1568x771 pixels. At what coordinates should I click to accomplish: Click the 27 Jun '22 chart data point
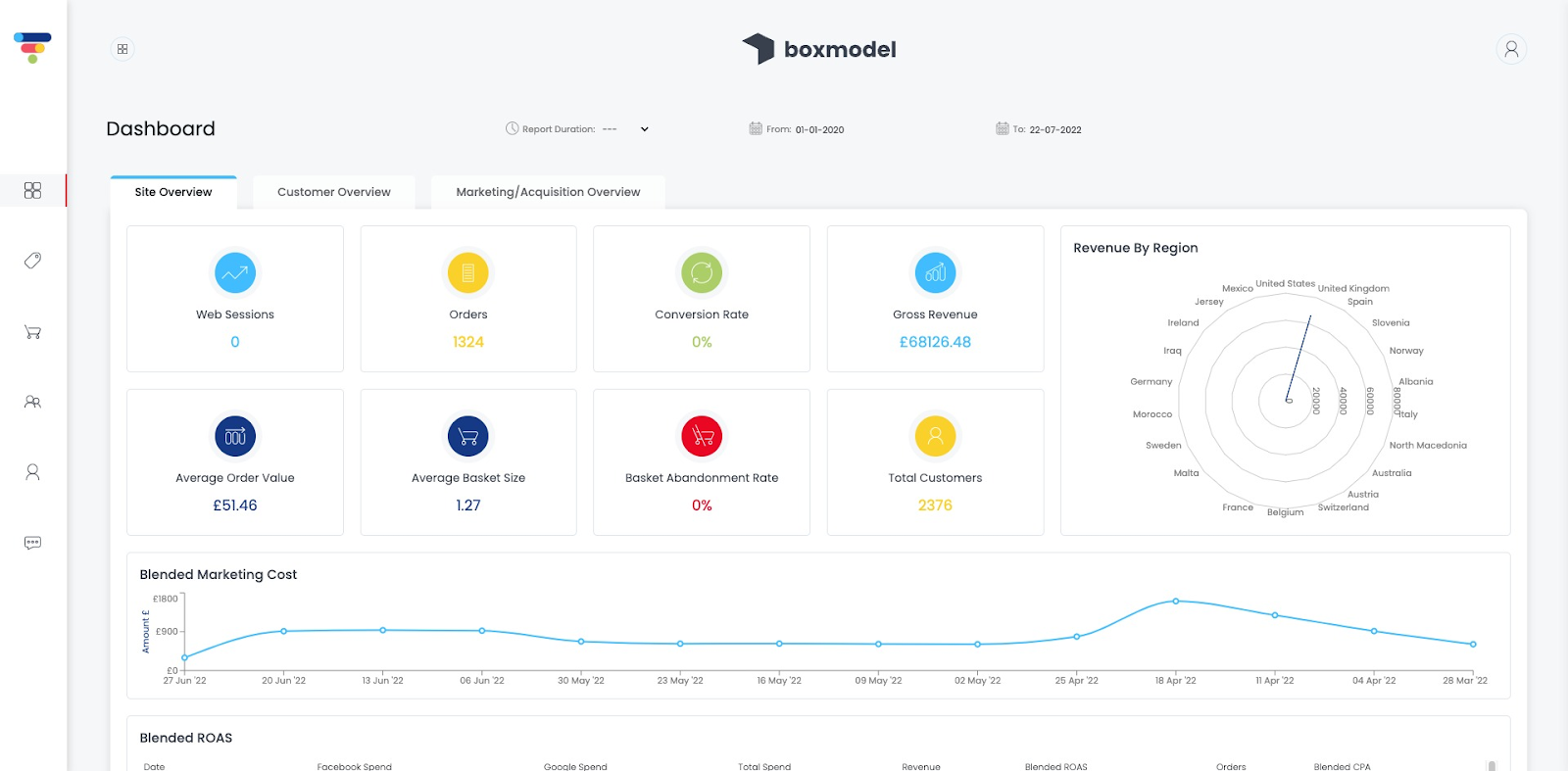click(184, 657)
